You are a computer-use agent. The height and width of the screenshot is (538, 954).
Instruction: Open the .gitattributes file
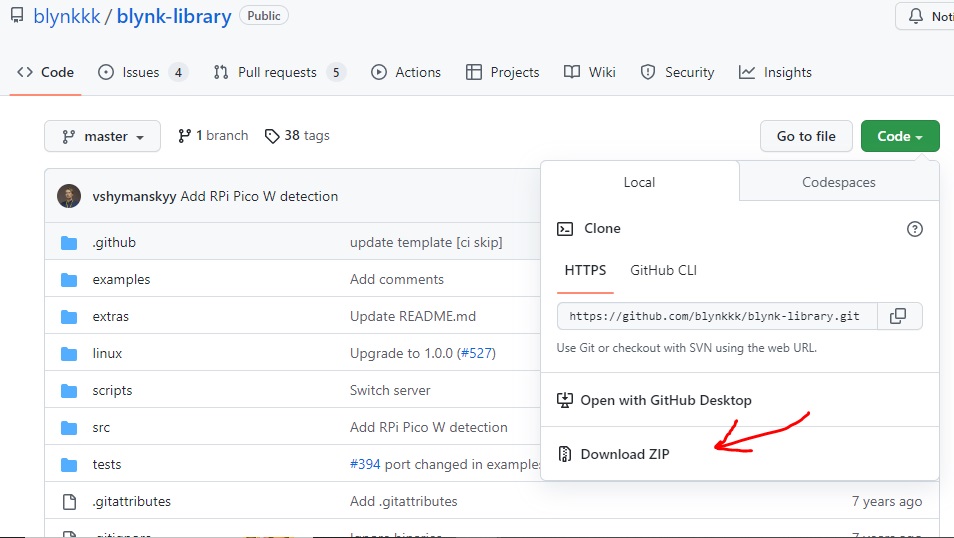click(x=131, y=501)
